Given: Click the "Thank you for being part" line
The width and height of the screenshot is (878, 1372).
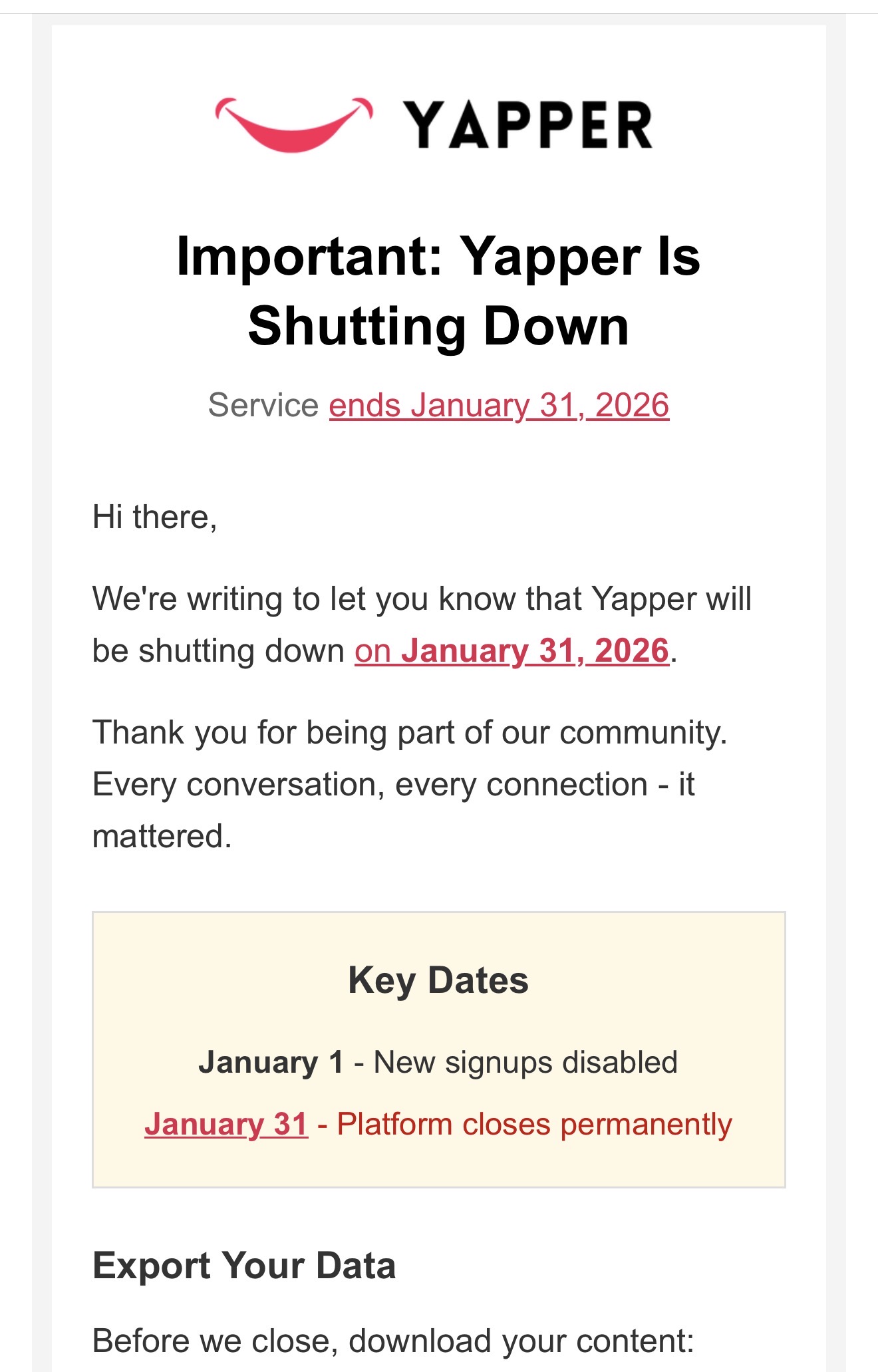Looking at the screenshot, I should pos(410,732).
